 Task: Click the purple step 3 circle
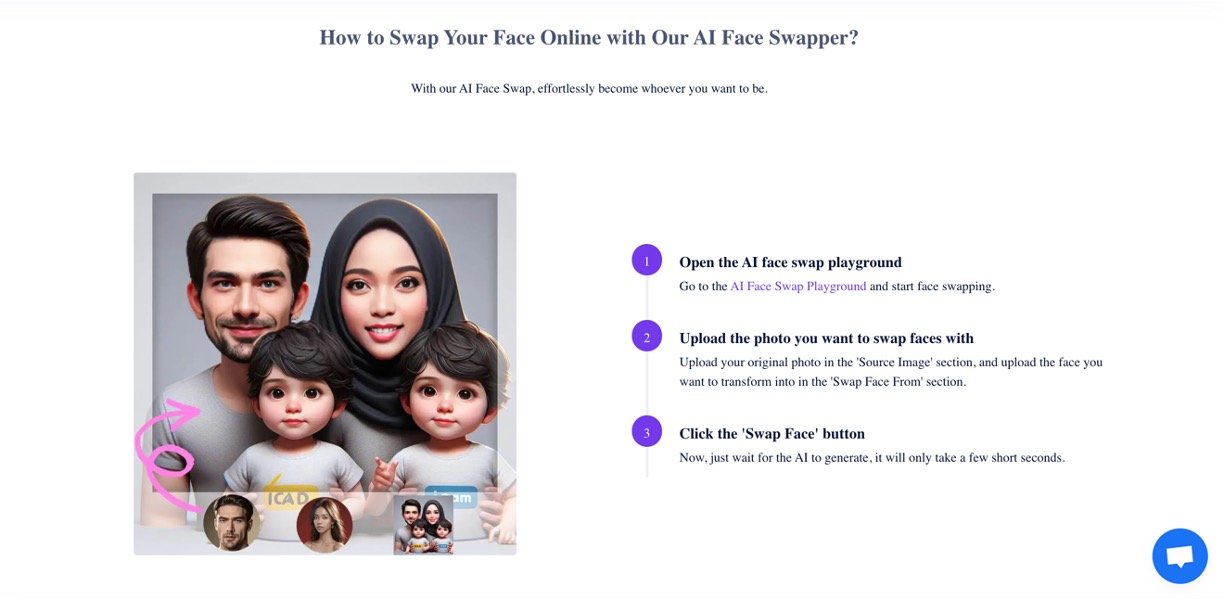(647, 431)
